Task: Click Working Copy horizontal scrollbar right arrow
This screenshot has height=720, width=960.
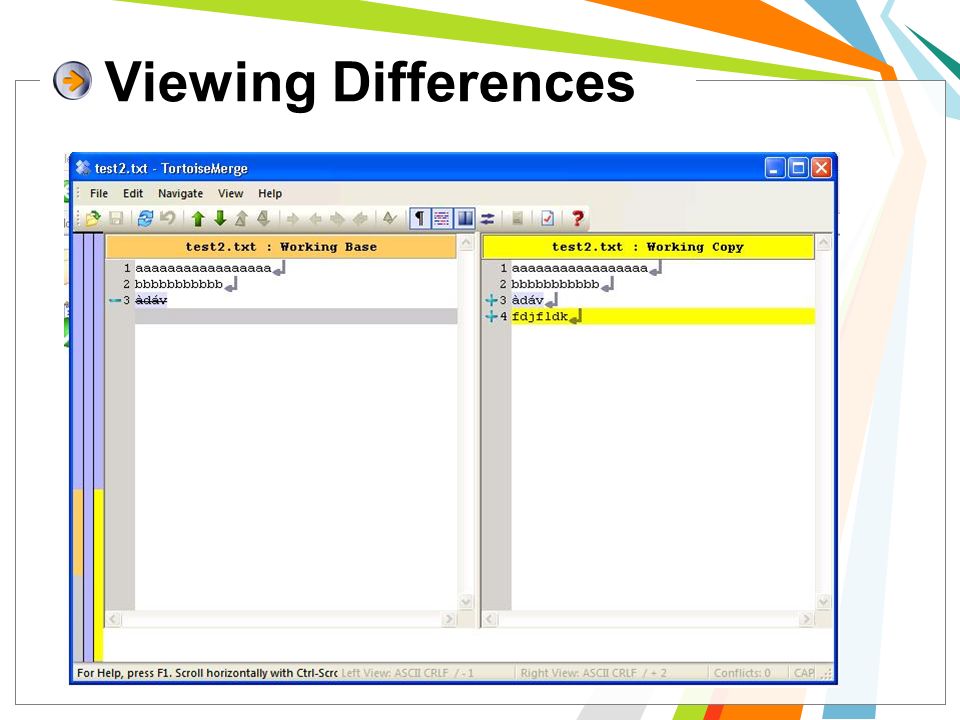Action: point(806,619)
